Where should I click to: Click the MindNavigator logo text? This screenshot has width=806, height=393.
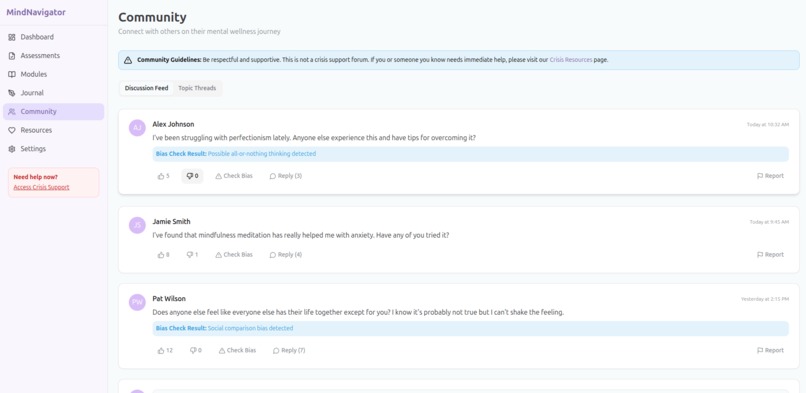36,12
